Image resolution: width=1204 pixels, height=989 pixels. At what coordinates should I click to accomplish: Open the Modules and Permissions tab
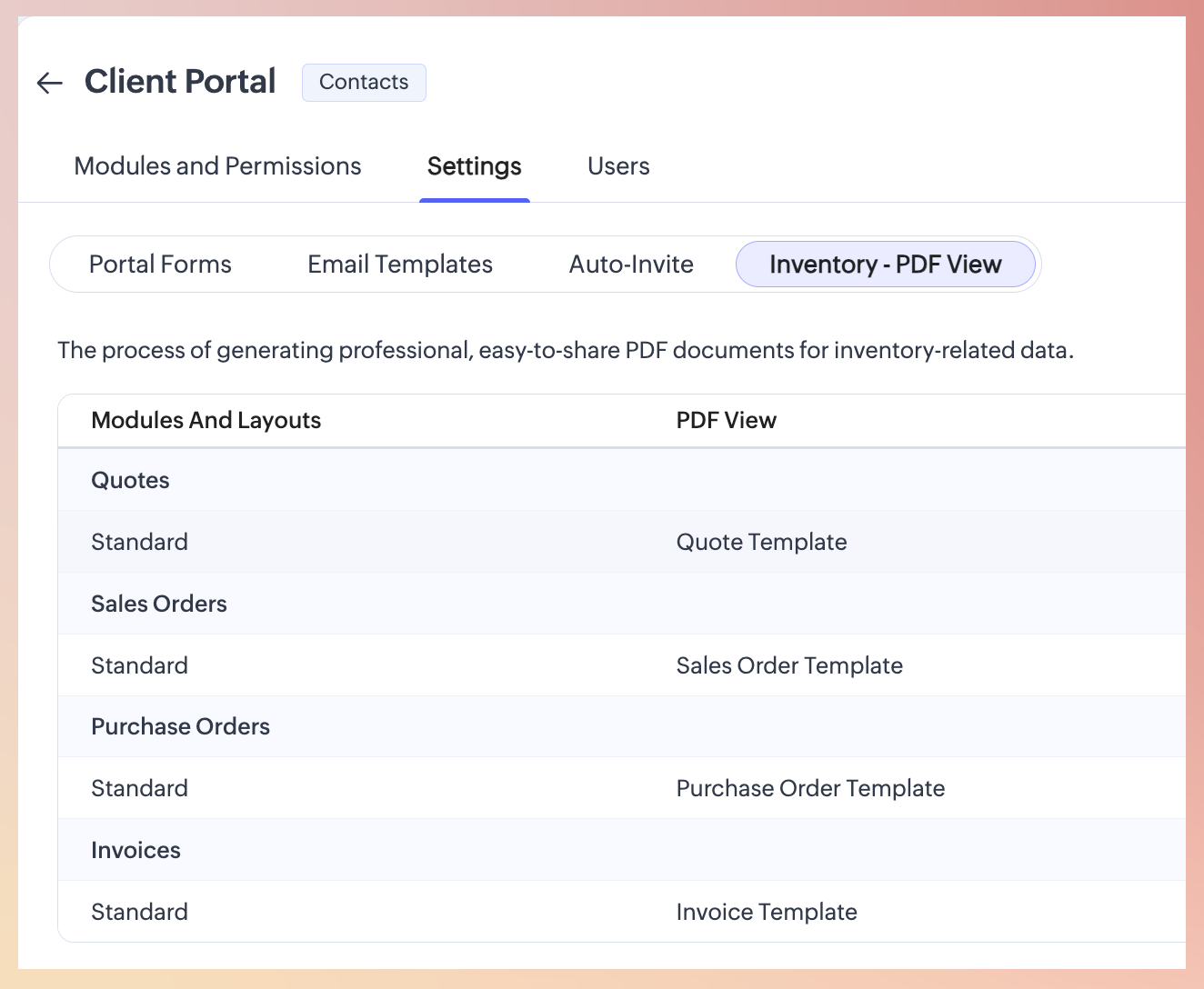tap(217, 166)
